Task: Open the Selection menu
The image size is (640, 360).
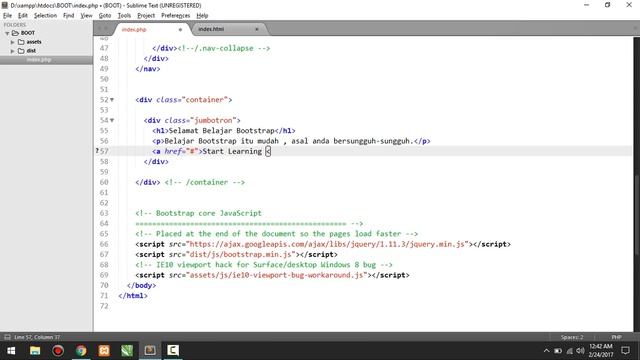Action: click(45, 16)
